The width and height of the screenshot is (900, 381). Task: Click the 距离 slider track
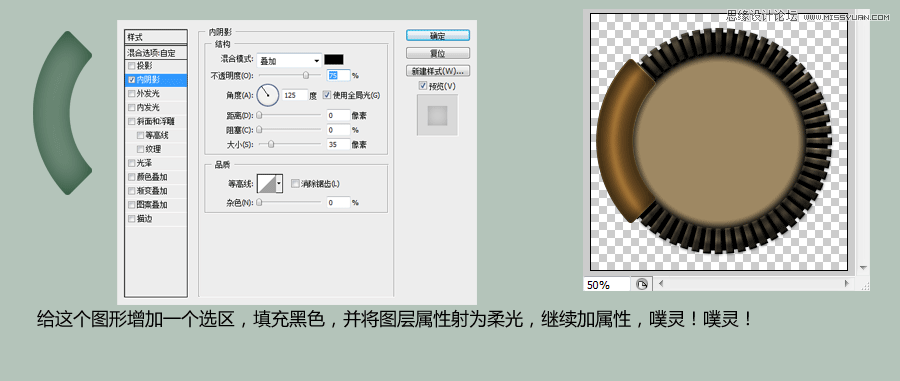coord(290,115)
